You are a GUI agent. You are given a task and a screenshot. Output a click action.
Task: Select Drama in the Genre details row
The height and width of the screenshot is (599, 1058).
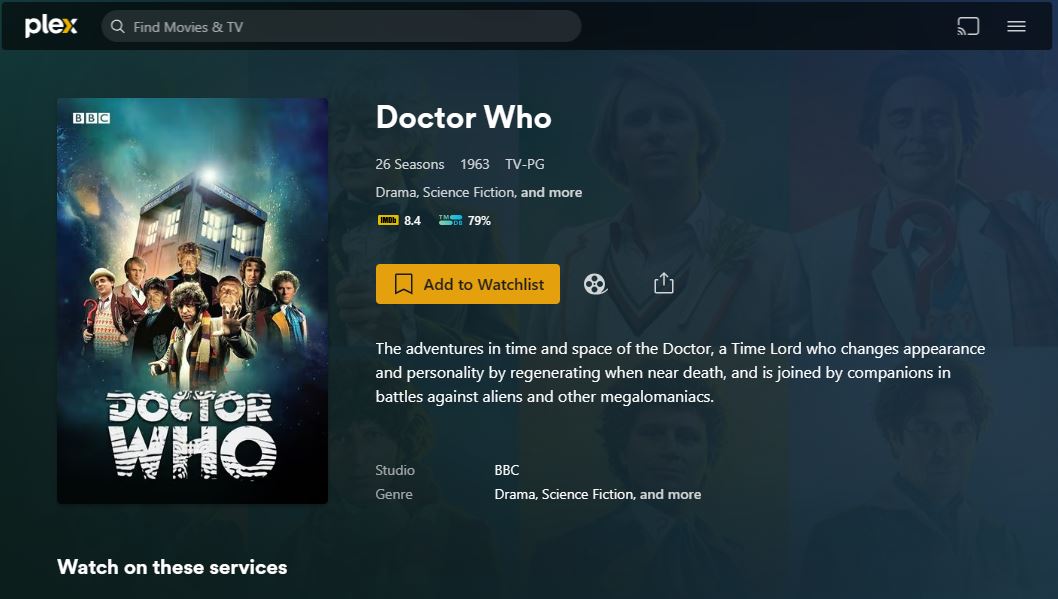click(515, 494)
